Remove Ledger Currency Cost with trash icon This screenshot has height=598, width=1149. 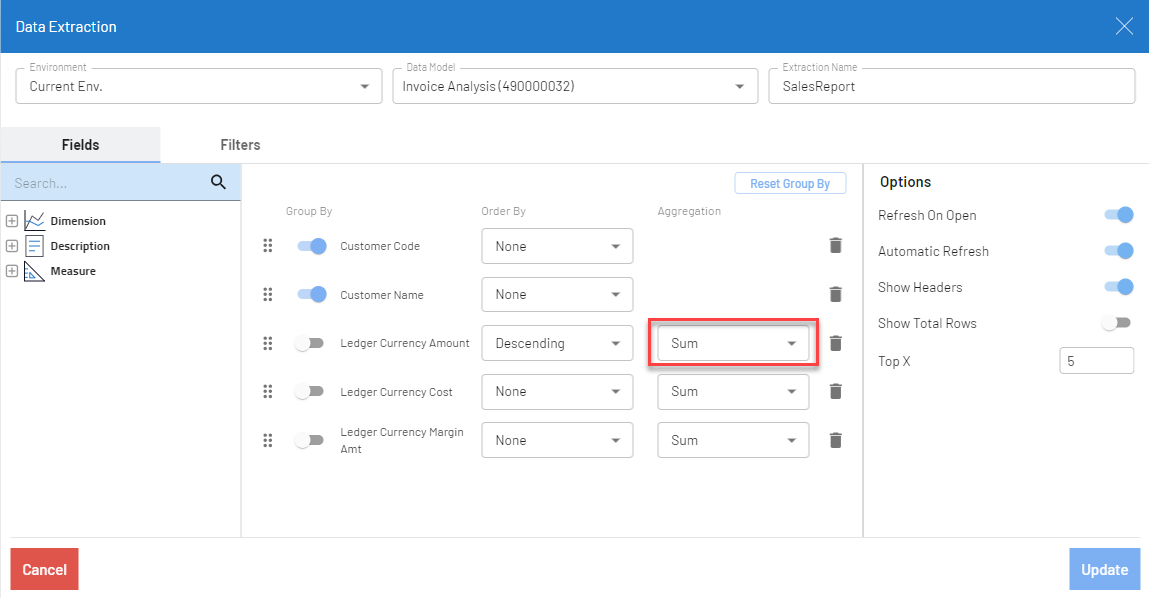(x=835, y=391)
